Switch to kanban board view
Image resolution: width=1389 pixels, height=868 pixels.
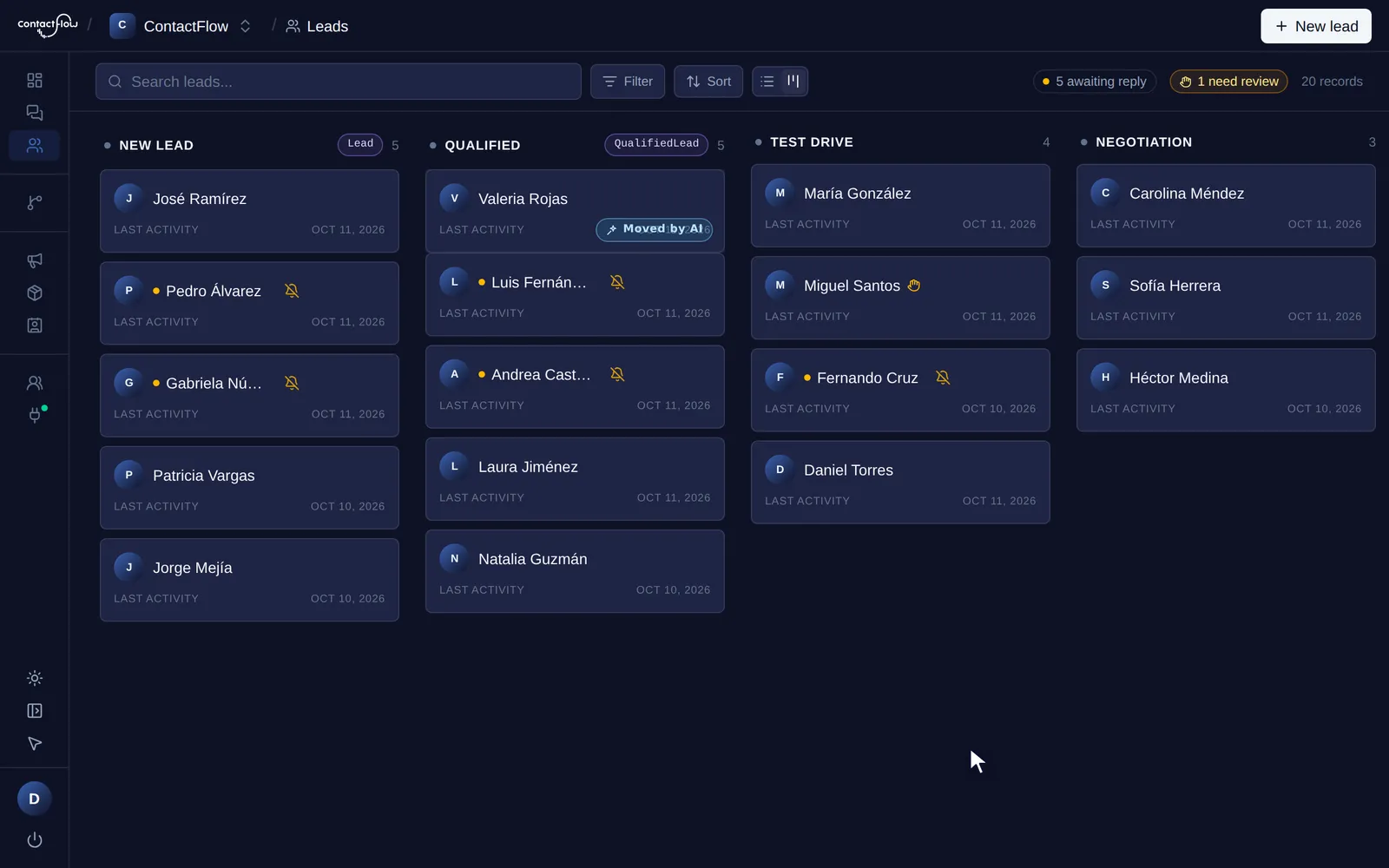pos(793,82)
